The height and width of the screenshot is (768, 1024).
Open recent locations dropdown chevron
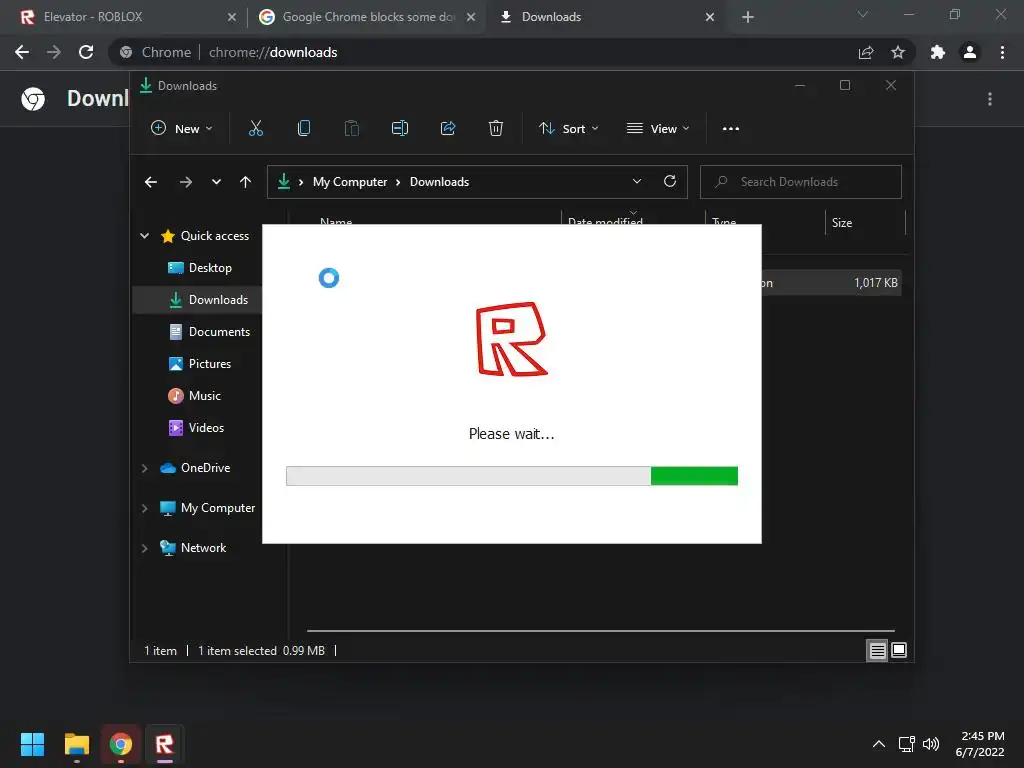tap(216, 182)
